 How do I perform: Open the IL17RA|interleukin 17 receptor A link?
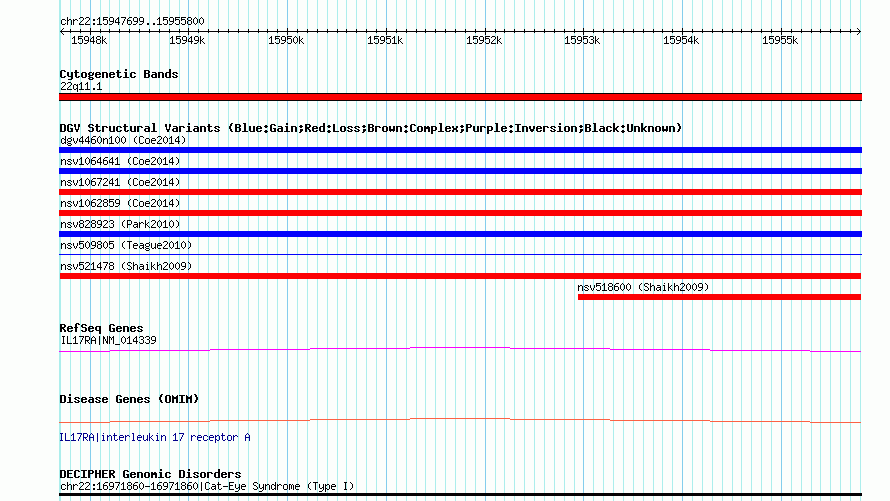click(155, 437)
